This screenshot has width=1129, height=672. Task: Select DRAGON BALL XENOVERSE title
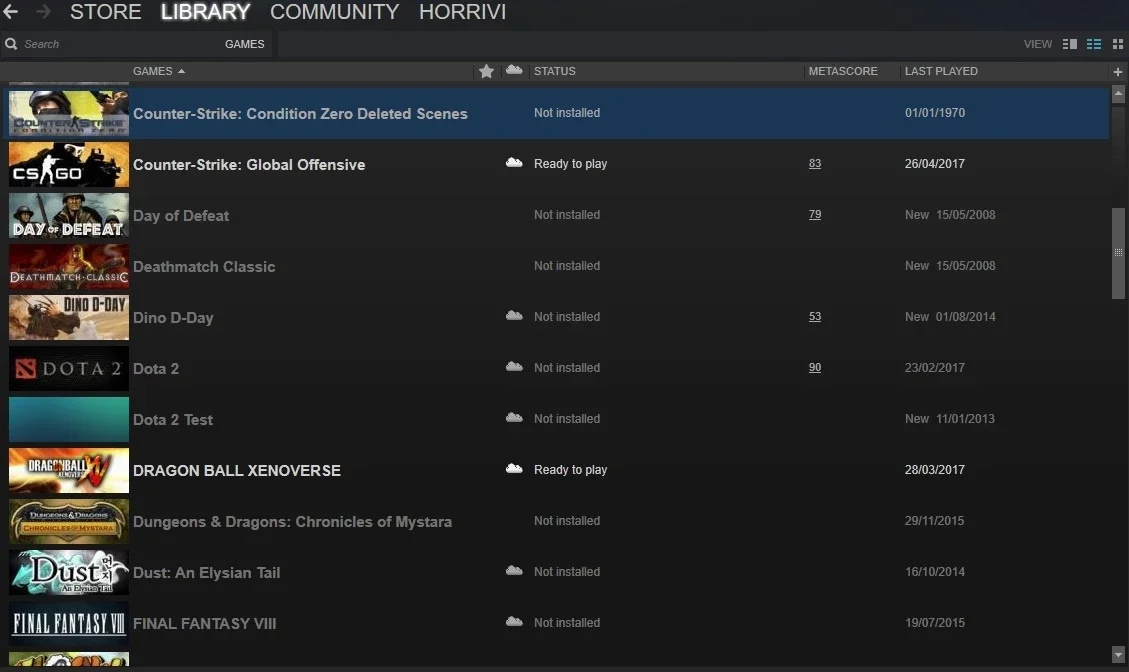click(x=237, y=470)
